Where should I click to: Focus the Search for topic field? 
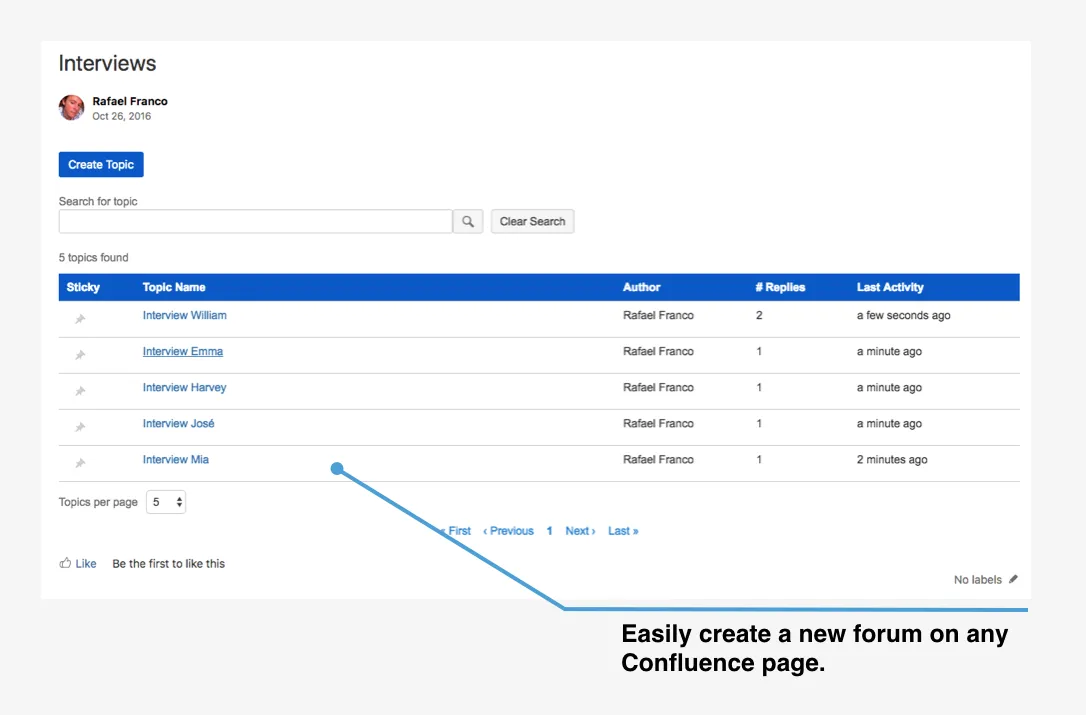pos(256,221)
